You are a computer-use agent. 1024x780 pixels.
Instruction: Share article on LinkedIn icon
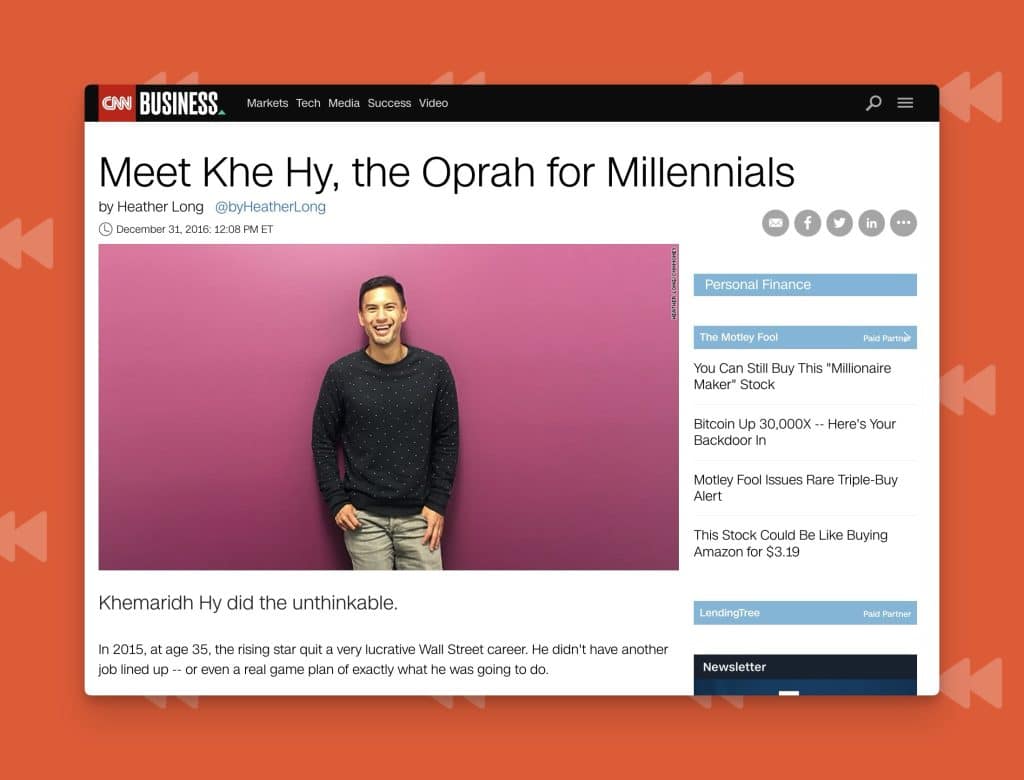tap(871, 223)
